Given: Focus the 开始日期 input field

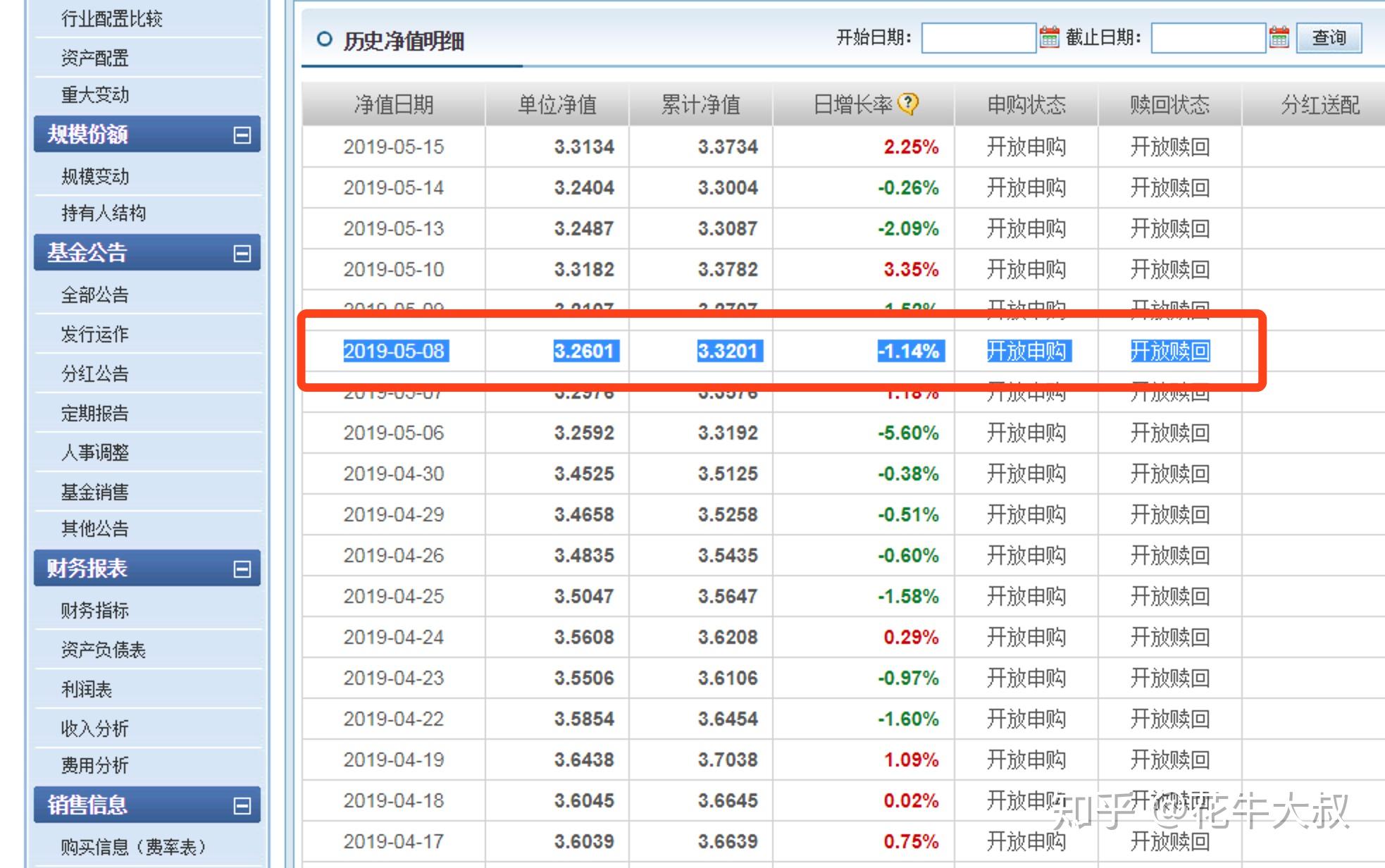Looking at the screenshot, I should coord(979,37).
